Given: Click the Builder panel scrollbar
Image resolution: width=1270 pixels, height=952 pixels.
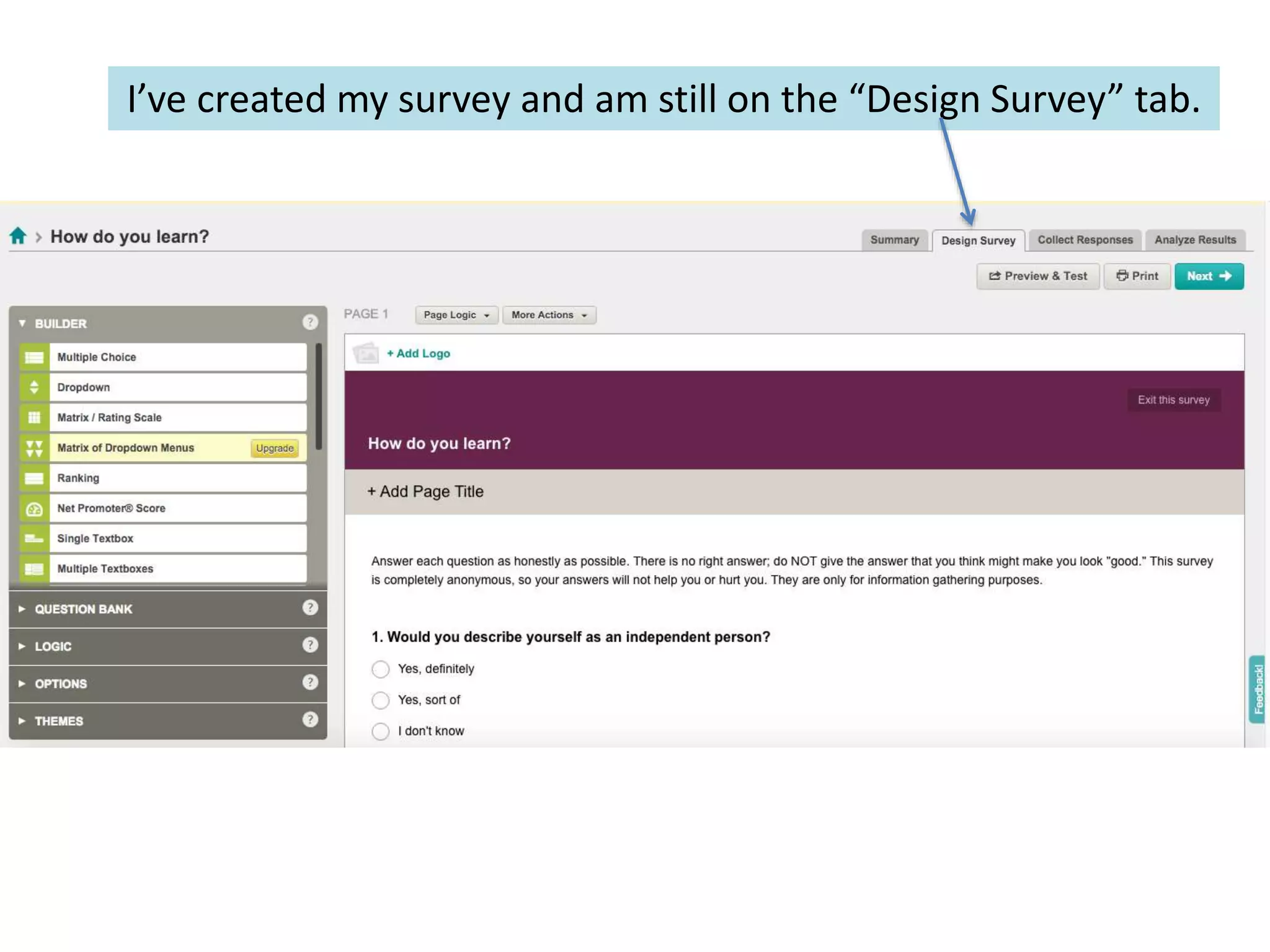Looking at the screenshot, I should [x=319, y=397].
